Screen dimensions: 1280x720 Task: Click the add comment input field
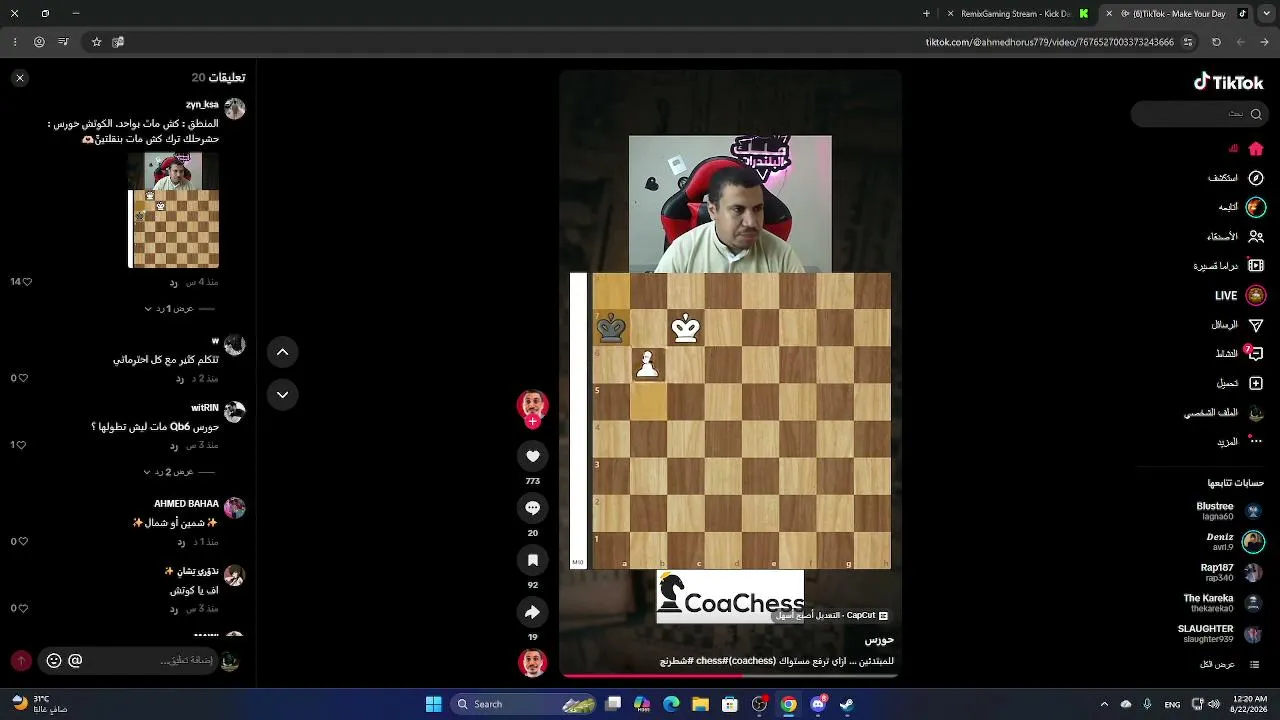pos(130,660)
